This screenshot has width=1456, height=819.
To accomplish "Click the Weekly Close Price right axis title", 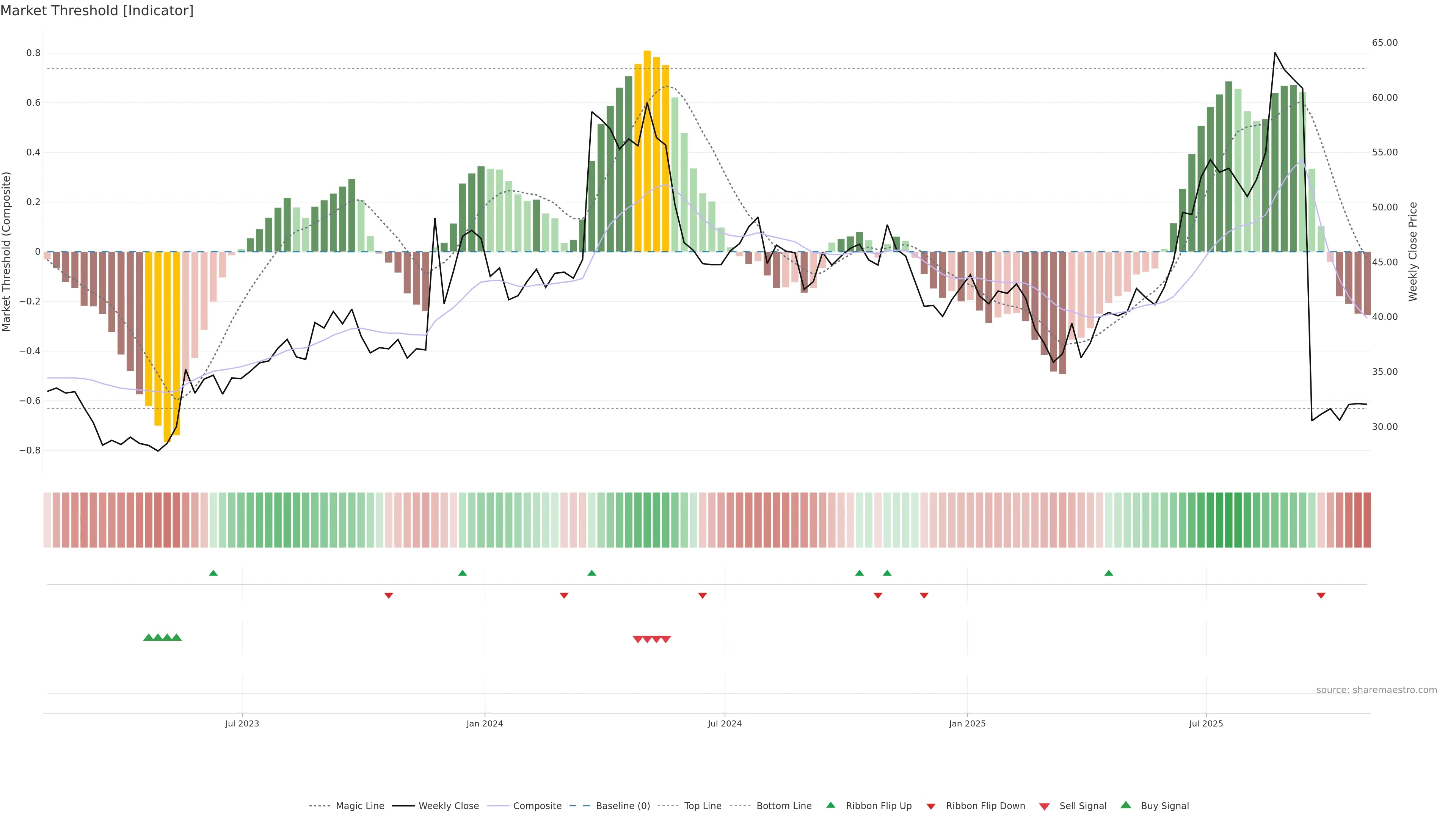I will coord(1413,251).
